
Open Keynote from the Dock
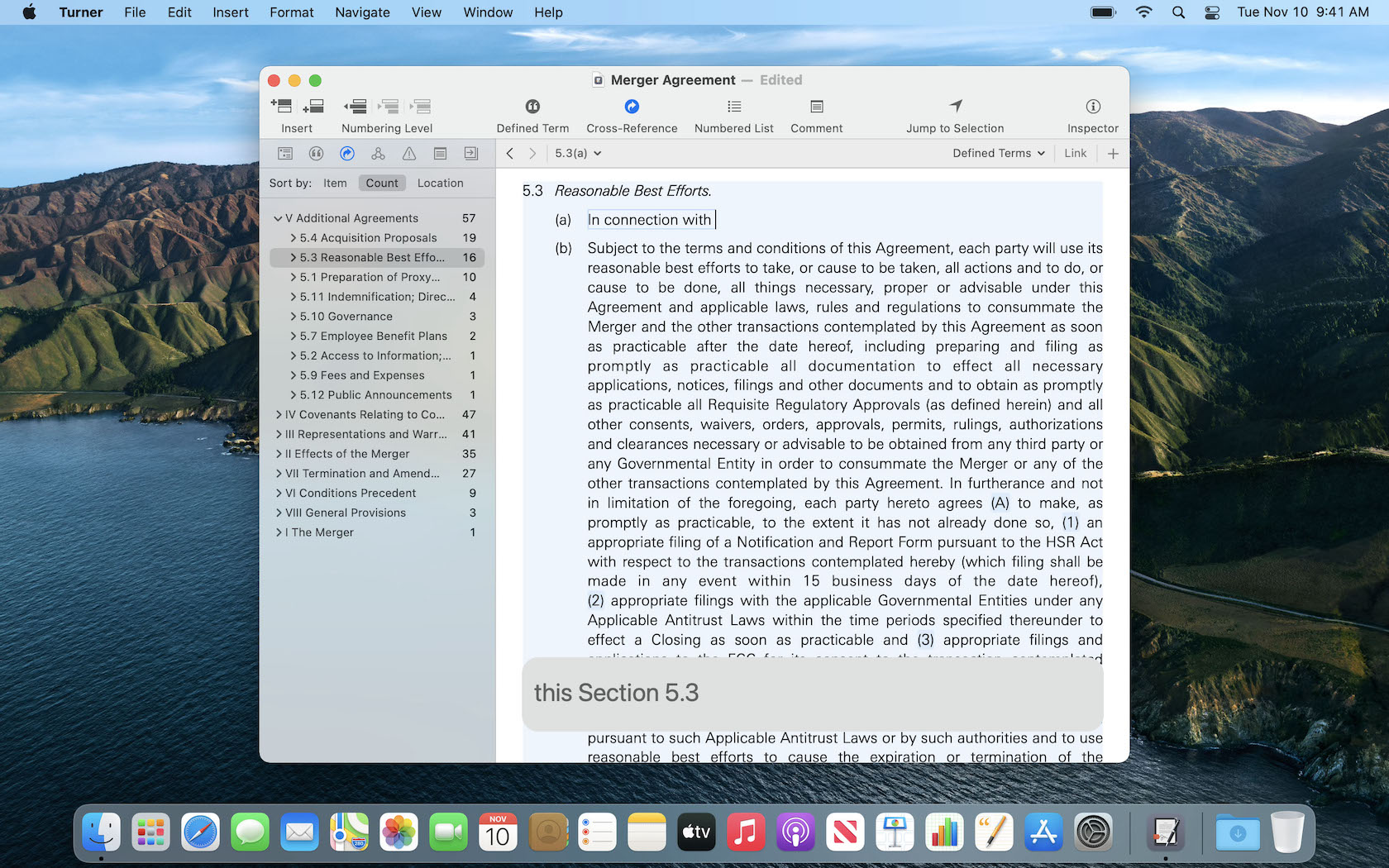click(895, 832)
